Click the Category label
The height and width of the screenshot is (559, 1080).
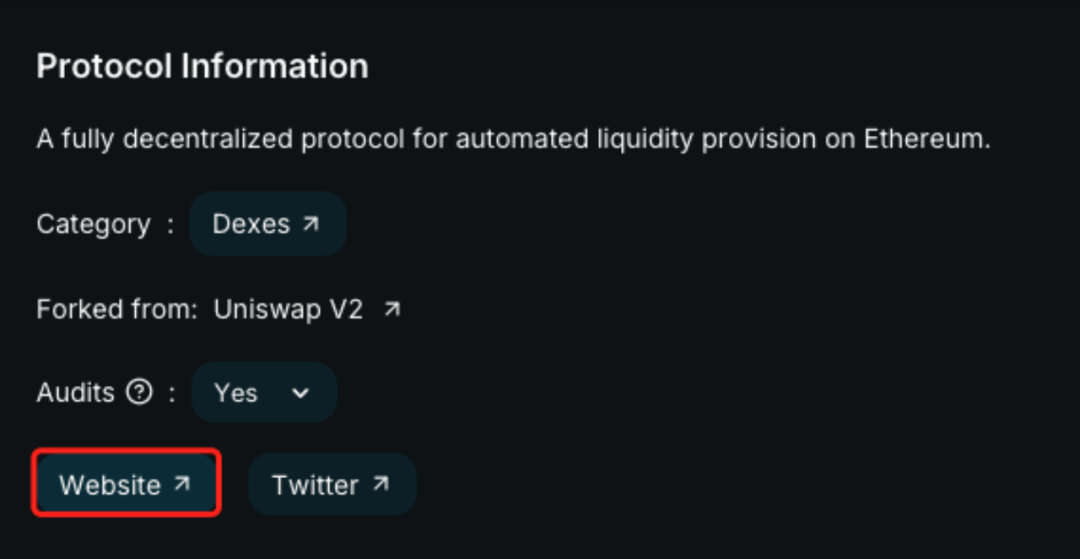[x=93, y=224]
